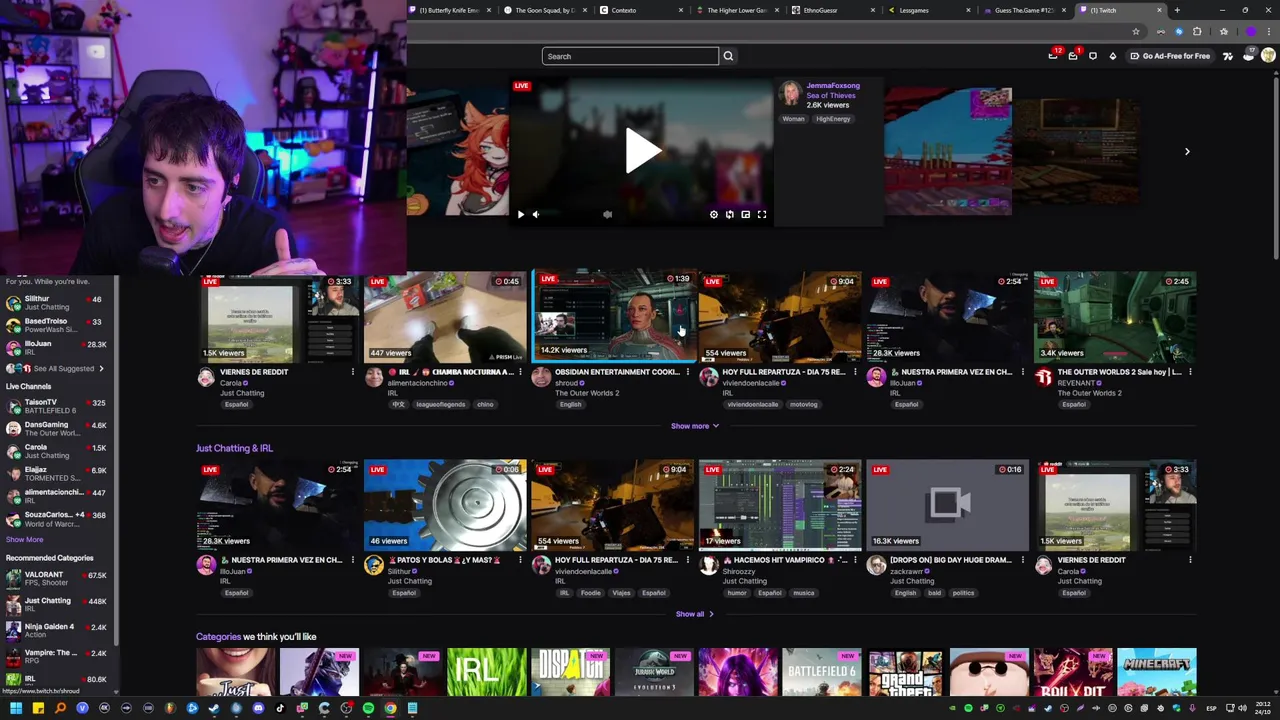Open Sticky Notes from the taskbar
The height and width of the screenshot is (720, 1280).
point(38,708)
